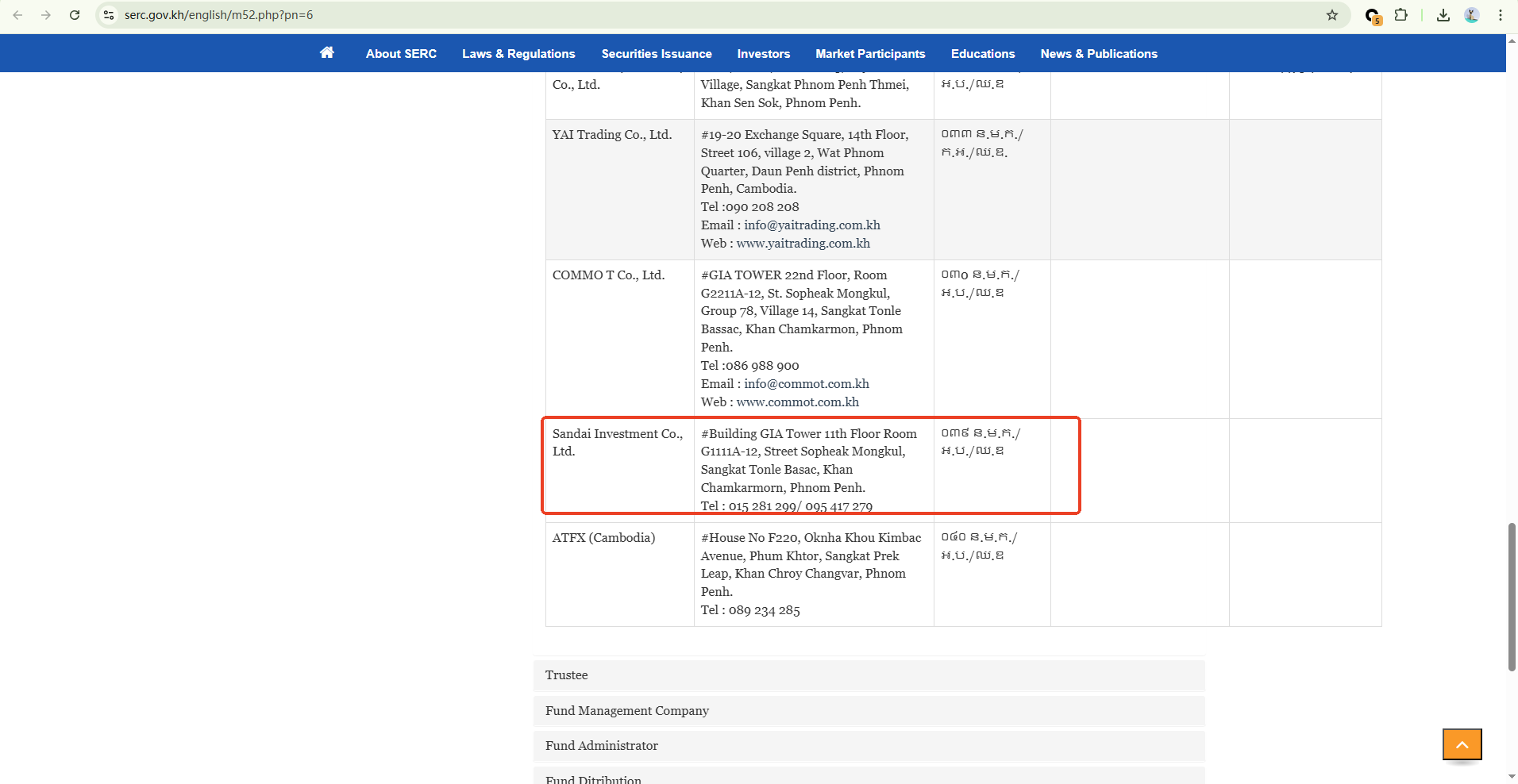Viewport: 1518px width, 784px height.
Task: Click the browser forward arrow
Action: 46,15
